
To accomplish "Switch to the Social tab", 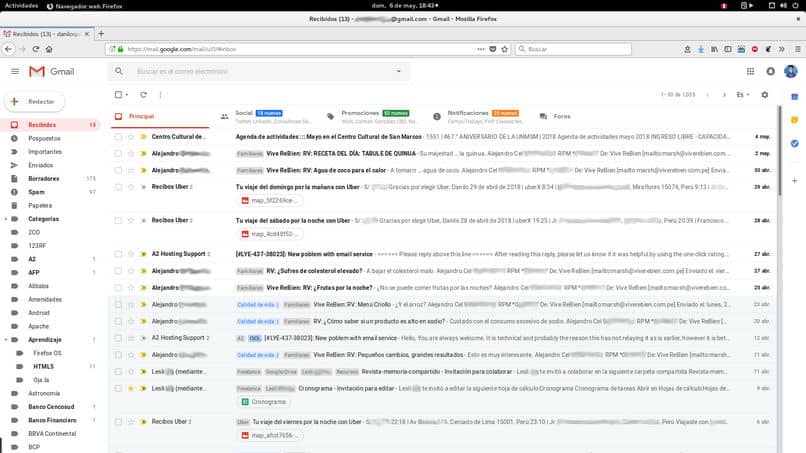I will [265, 117].
